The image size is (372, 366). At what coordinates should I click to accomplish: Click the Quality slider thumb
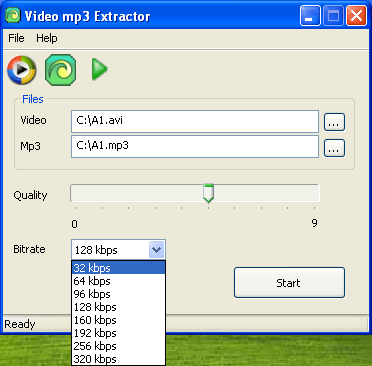click(209, 193)
